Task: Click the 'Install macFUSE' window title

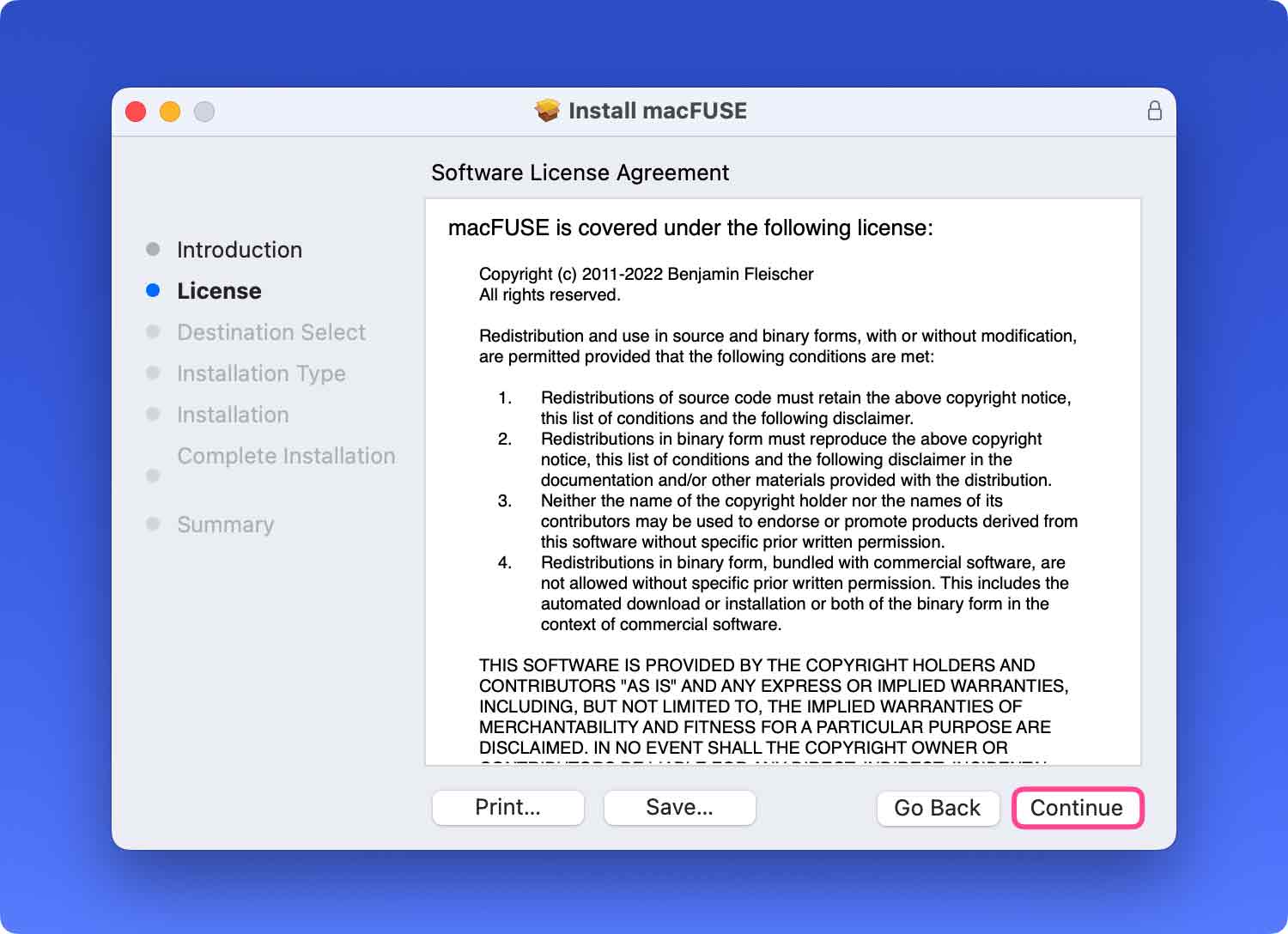Action: pos(658,111)
